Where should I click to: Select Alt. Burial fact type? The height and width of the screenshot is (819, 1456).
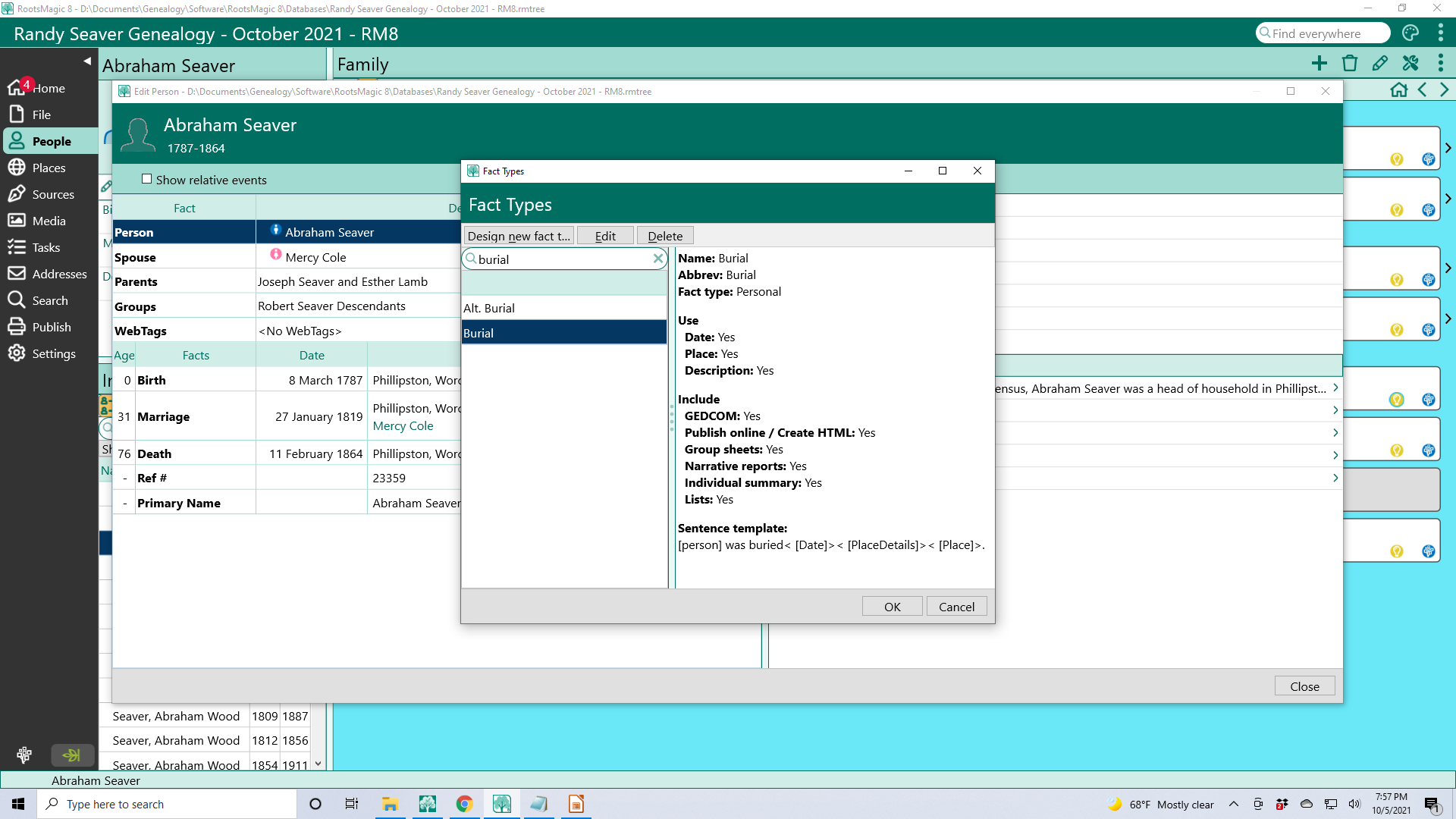tap(564, 308)
